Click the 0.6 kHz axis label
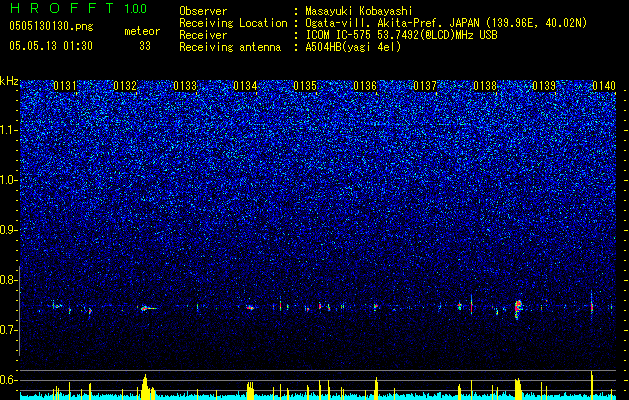The image size is (629, 400). click(9, 380)
